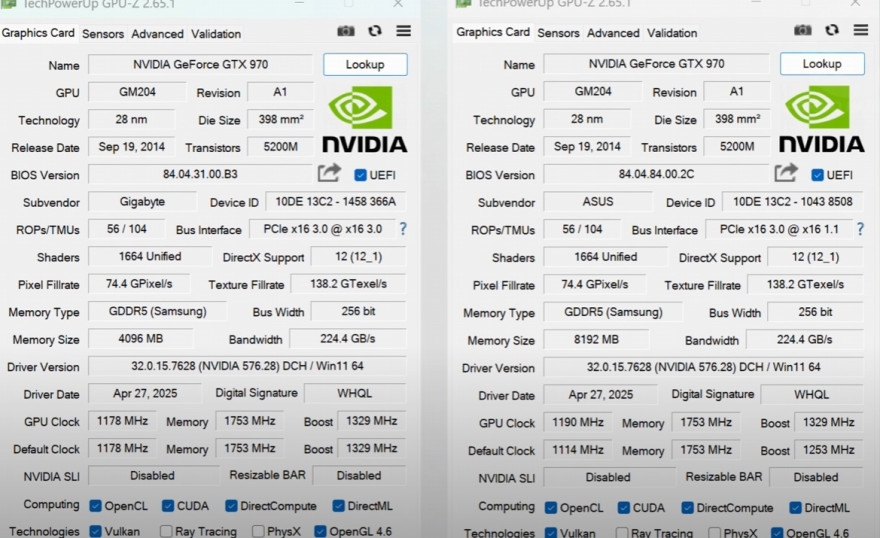Toggle OpenCL checkbox in left window

pos(95,506)
